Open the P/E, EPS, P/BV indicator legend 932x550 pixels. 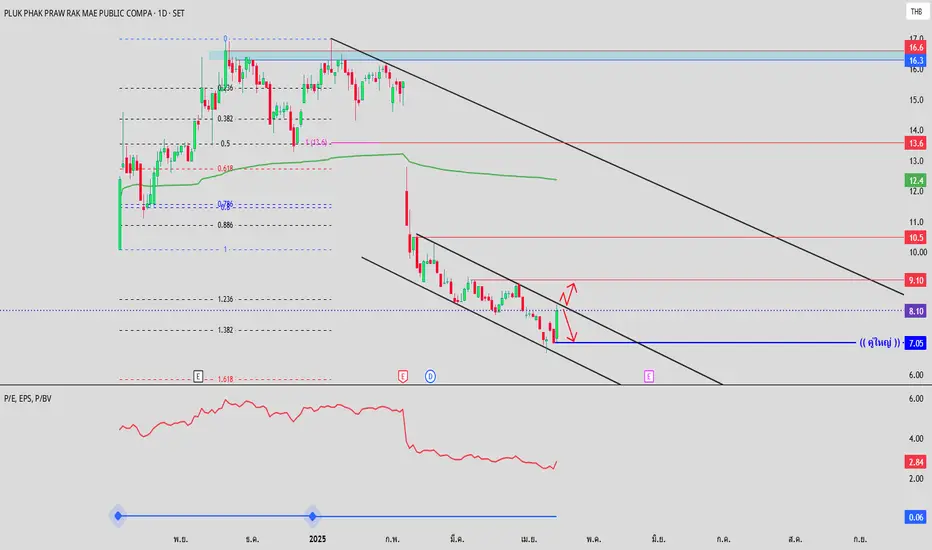[x=28, y=398]
